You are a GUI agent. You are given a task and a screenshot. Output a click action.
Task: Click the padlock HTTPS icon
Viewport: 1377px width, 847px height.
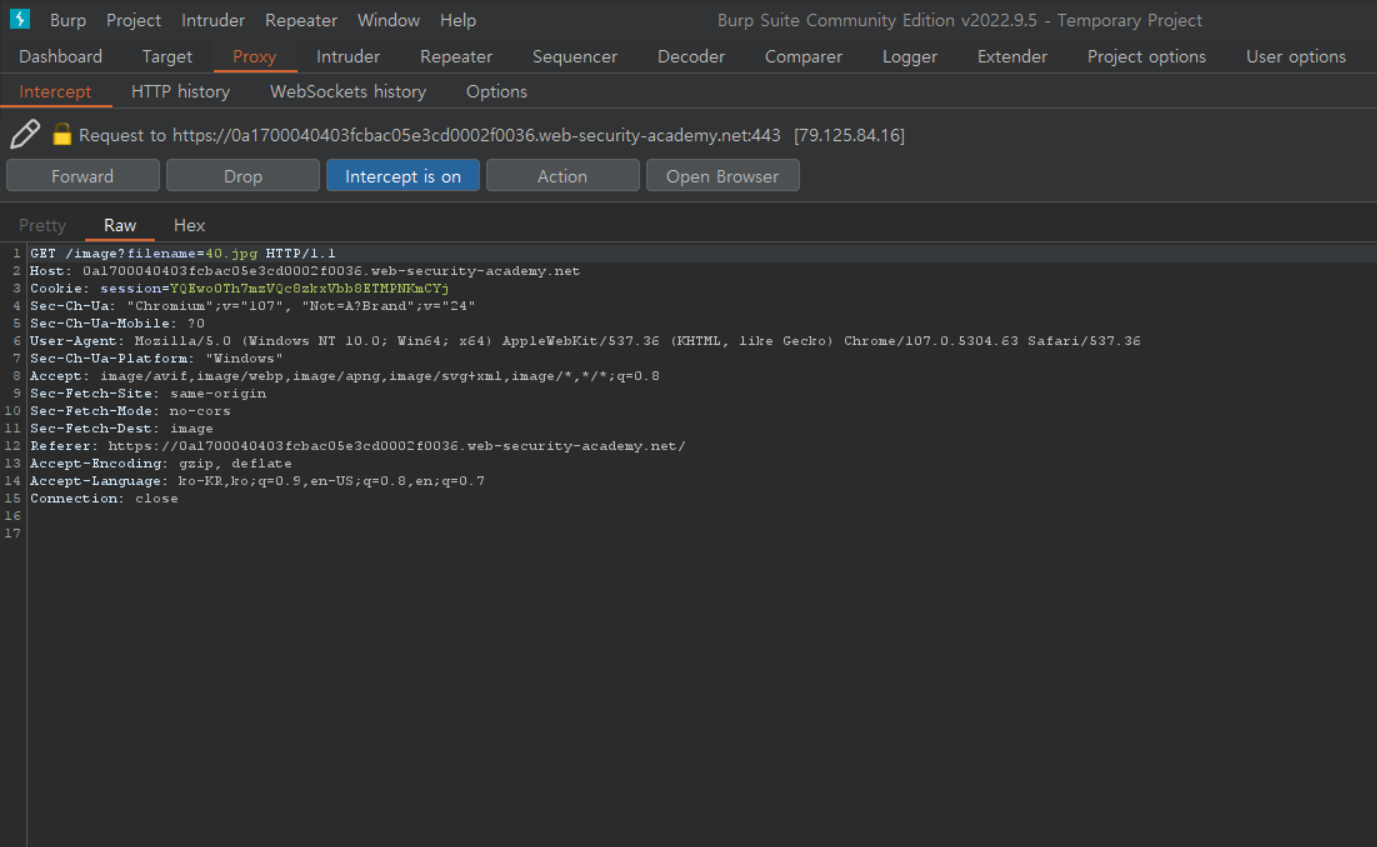coord(62,134)
